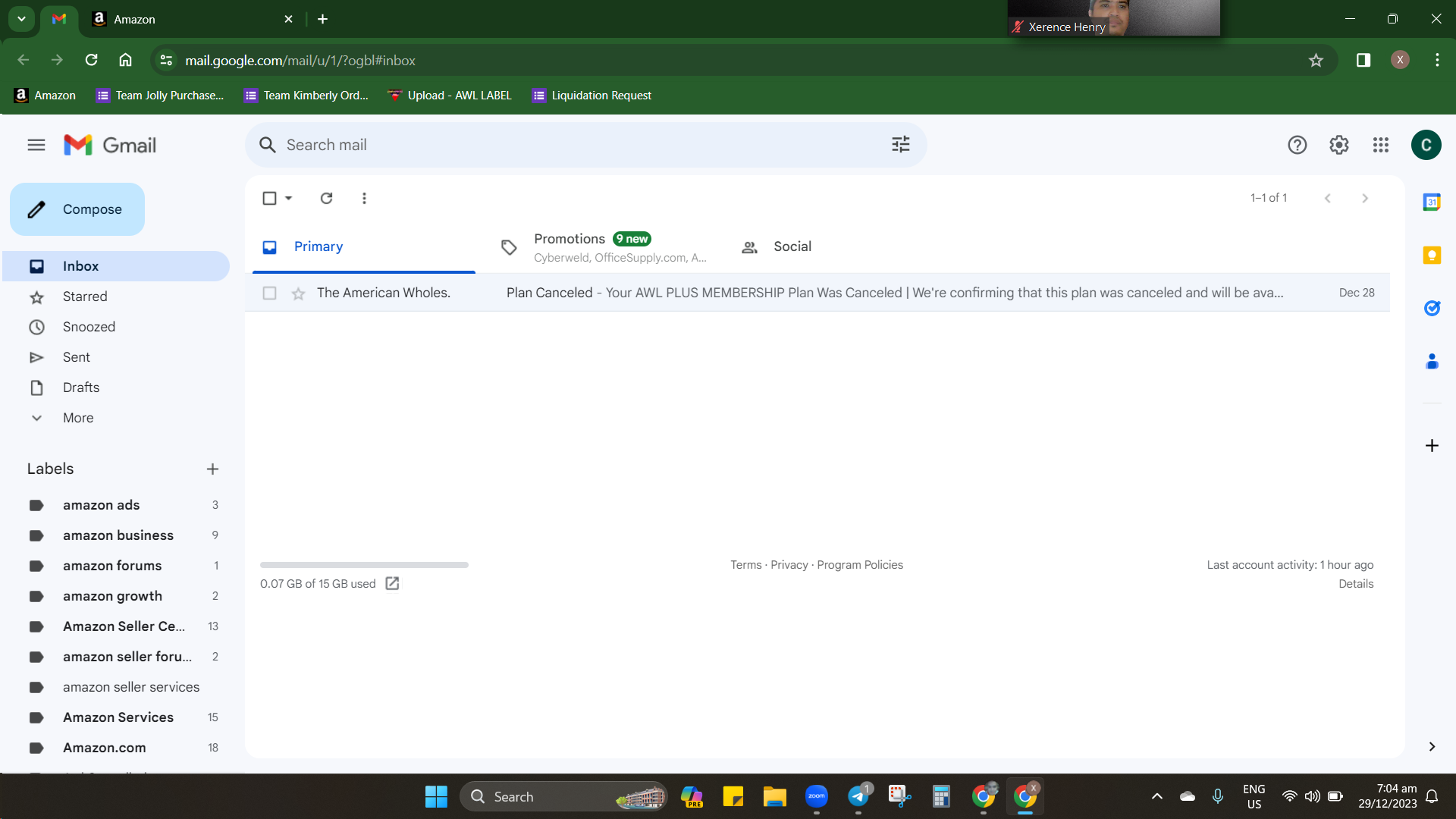Image resolution: width=1456 pixels, height=819 pixels.
Task: Click the Search mail field
Action: coord(585,145)
